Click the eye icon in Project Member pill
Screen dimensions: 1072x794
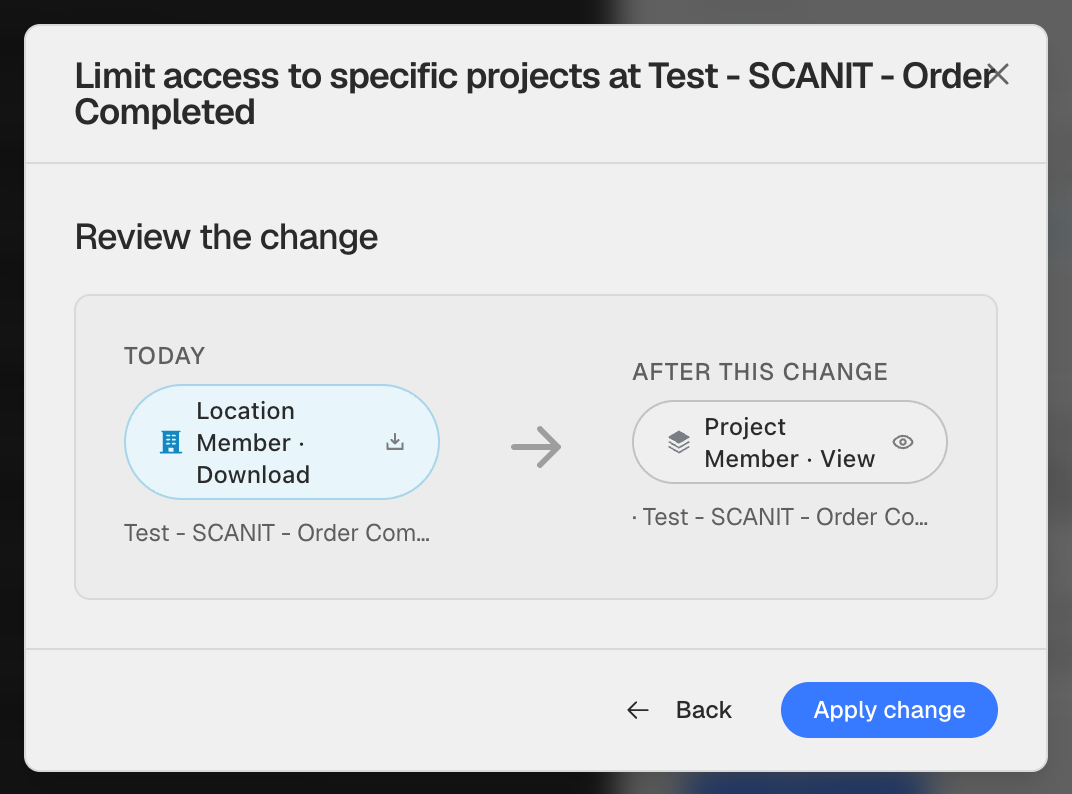(902, 442)
